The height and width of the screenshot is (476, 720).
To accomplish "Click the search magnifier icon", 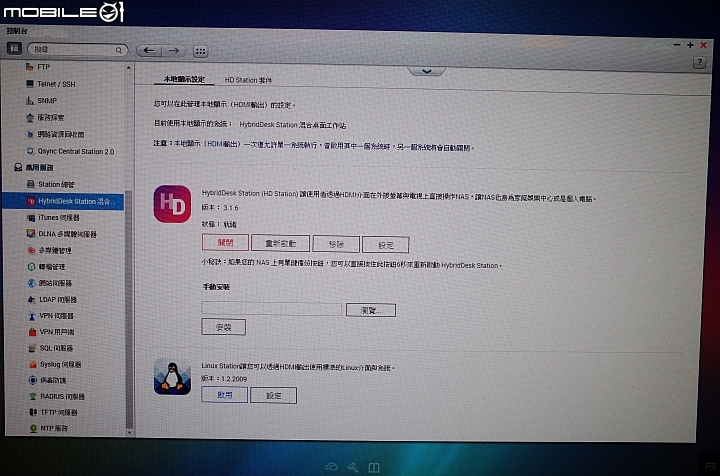I will tap(118, 50).
